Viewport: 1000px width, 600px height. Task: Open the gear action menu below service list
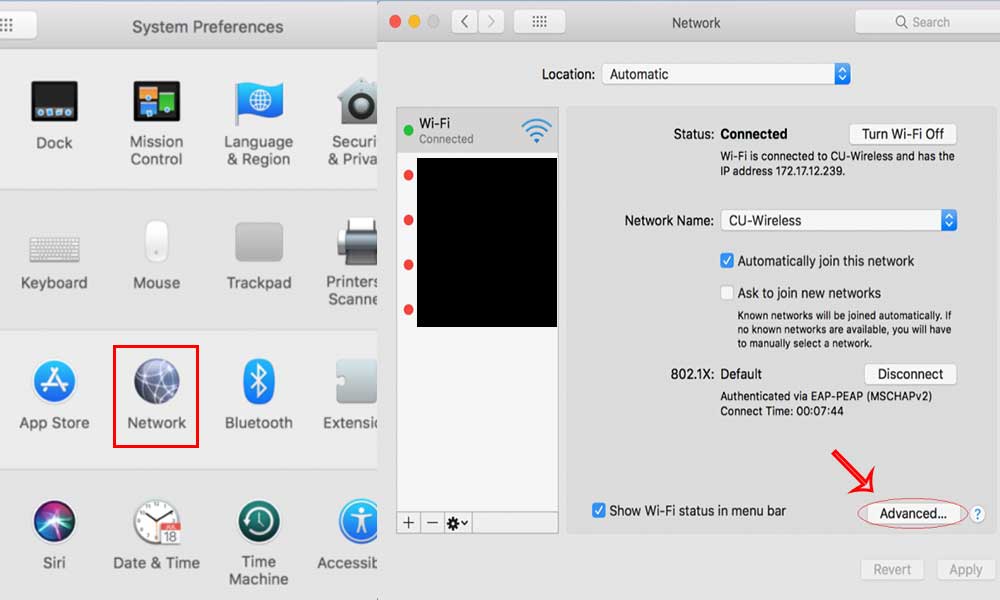point(457,523)
